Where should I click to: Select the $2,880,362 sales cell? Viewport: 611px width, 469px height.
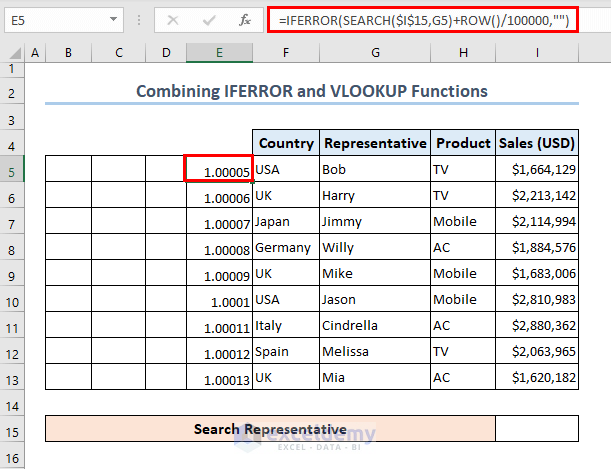pos(537,325)
